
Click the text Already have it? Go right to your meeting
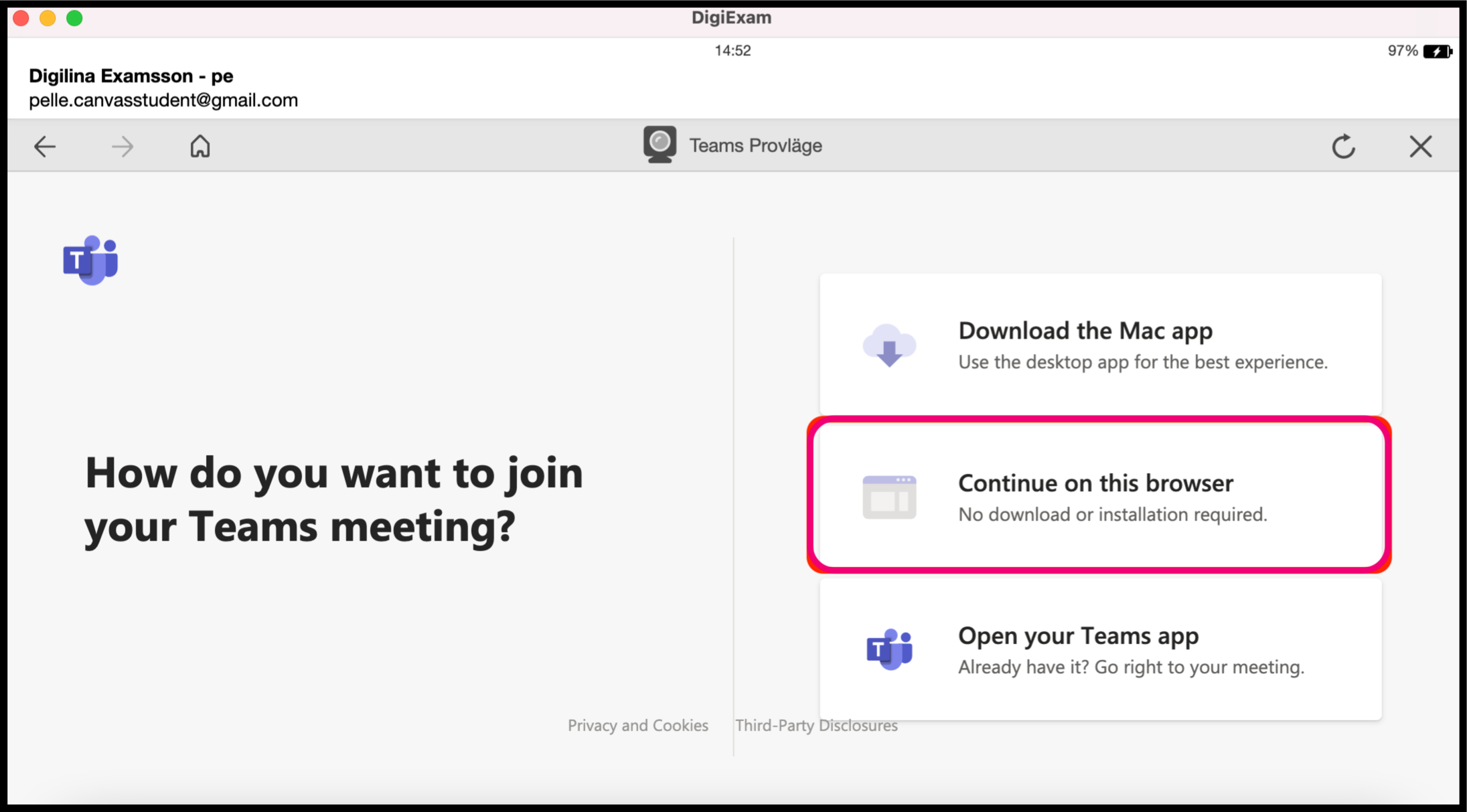pos(1131,667)
